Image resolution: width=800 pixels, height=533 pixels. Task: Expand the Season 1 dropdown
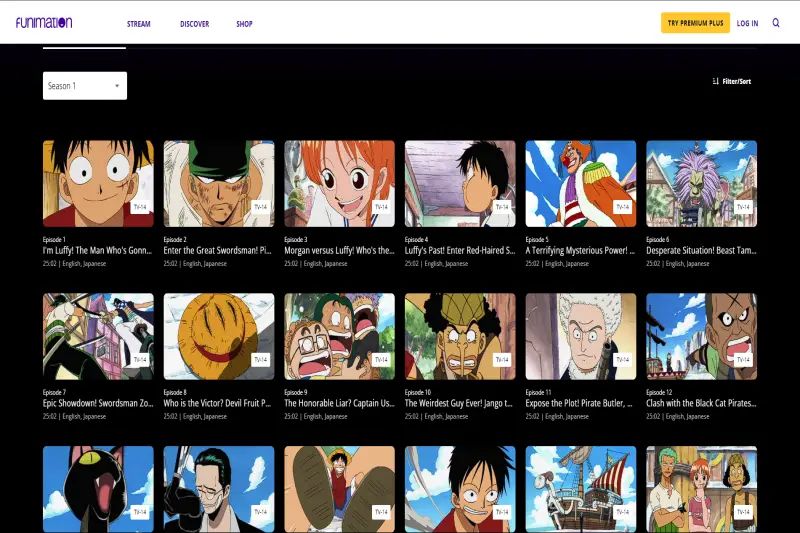pos(85,86)
